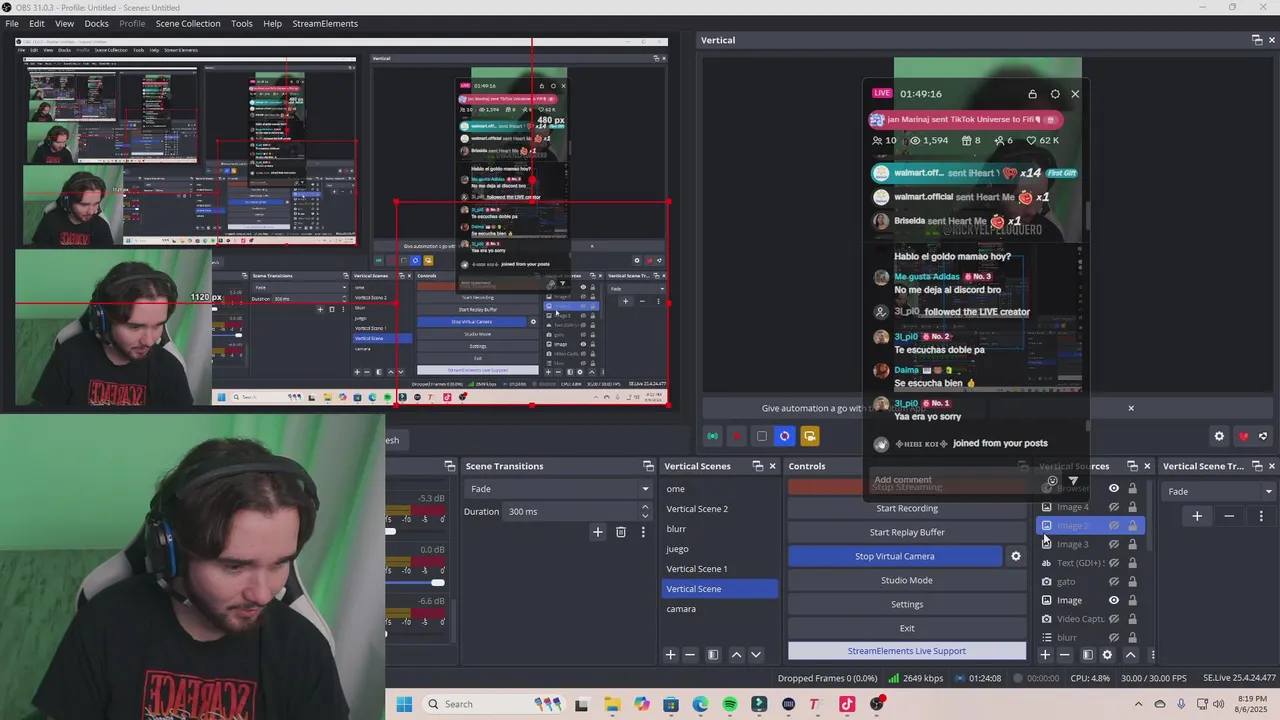Remove the Vertical Scene Transition

click(1229, 516)
